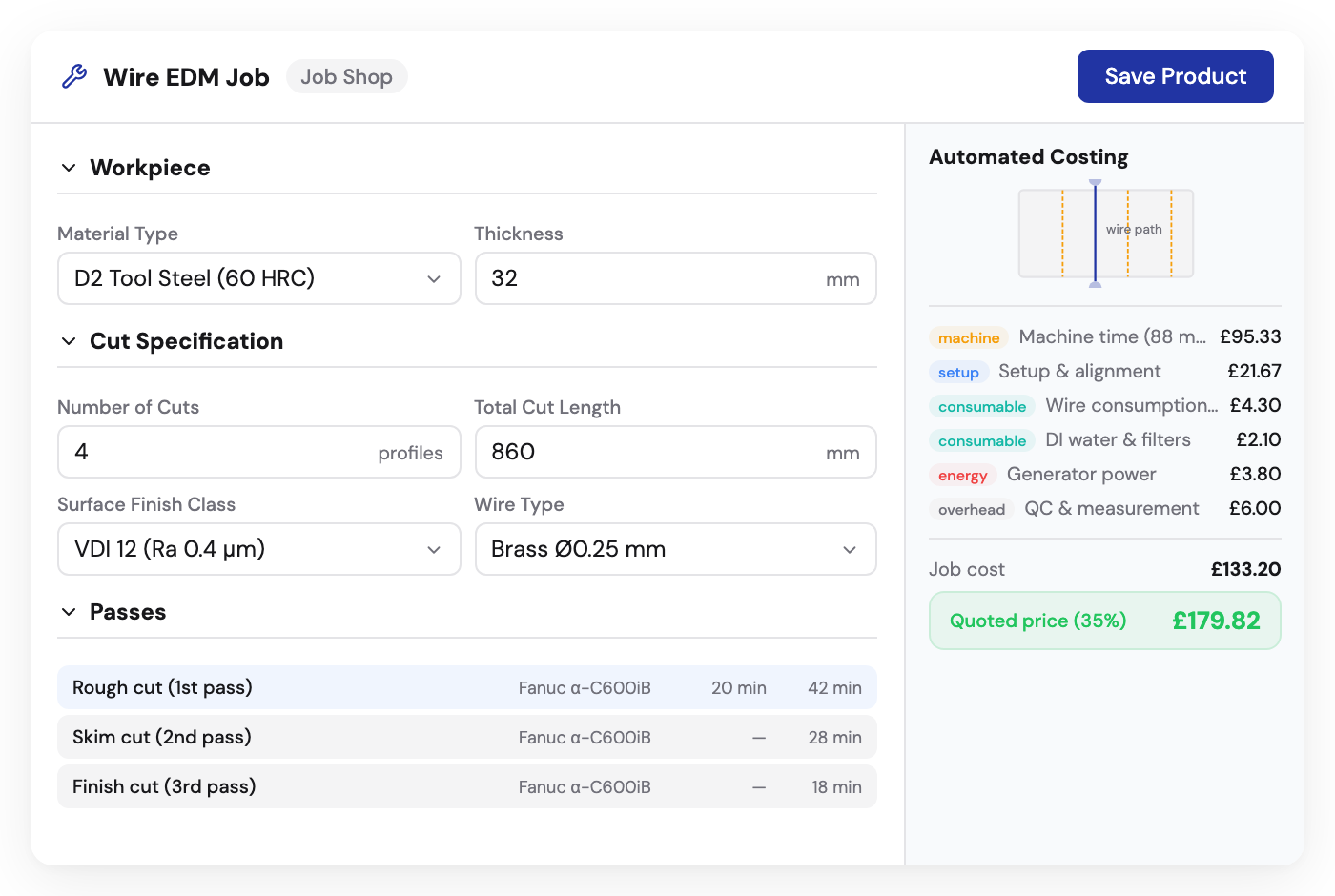Image resolution: width=1335 pixels, height=896 pixels.
Task: Click the setup badge next to Setup & alignment
Action: tap(958, 372)
